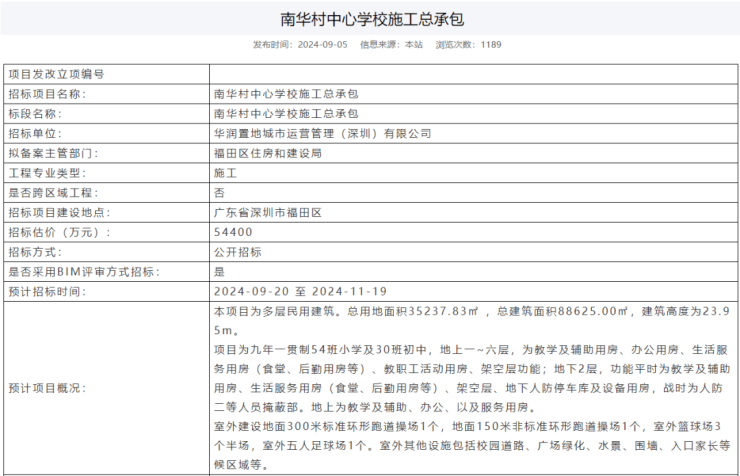This screenshot has height=476, width=740.
Task: Click the page title 南华村中心学校施工总承包 heading
Action: click(372, 19)
